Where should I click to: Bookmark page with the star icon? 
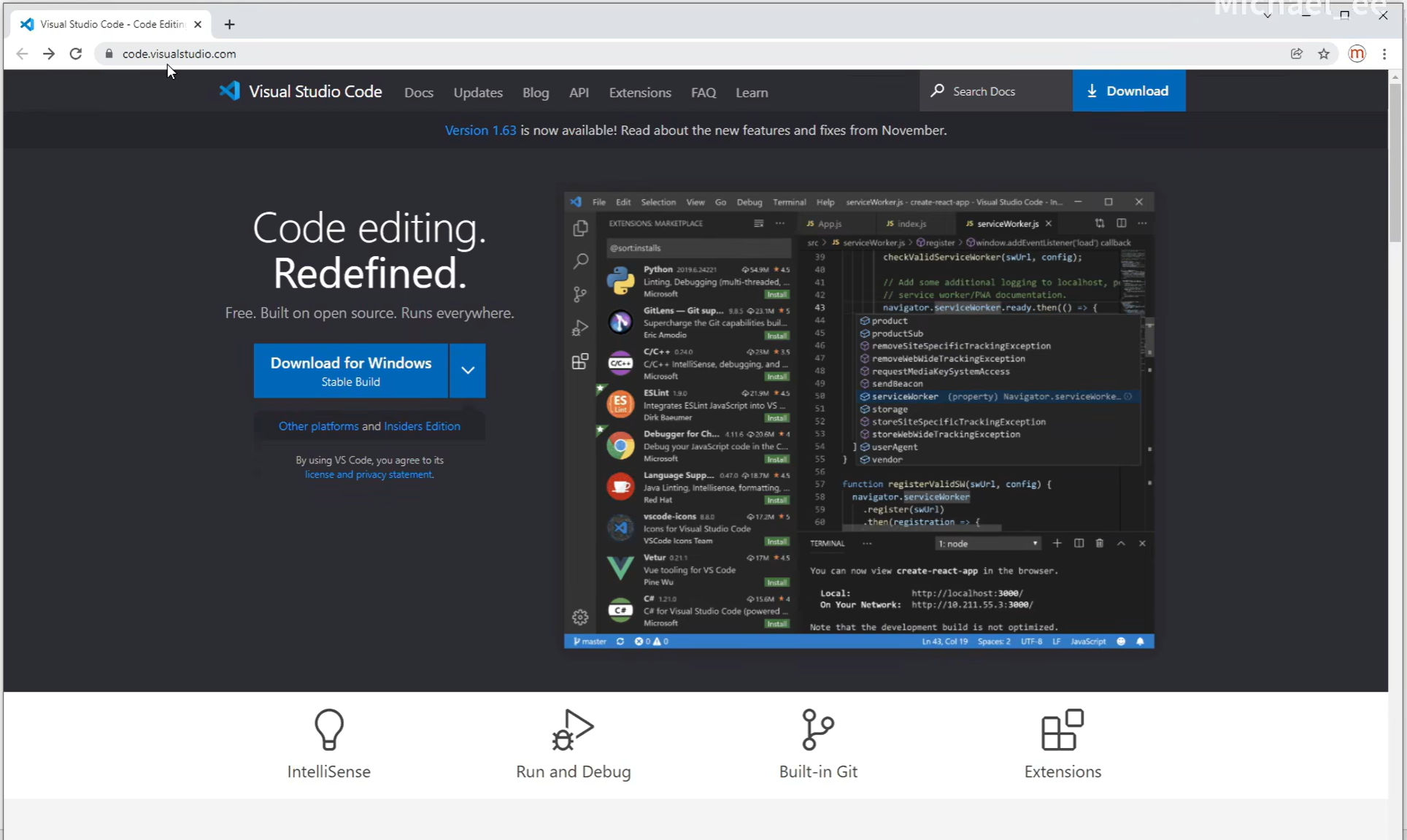coord(1324,54)
